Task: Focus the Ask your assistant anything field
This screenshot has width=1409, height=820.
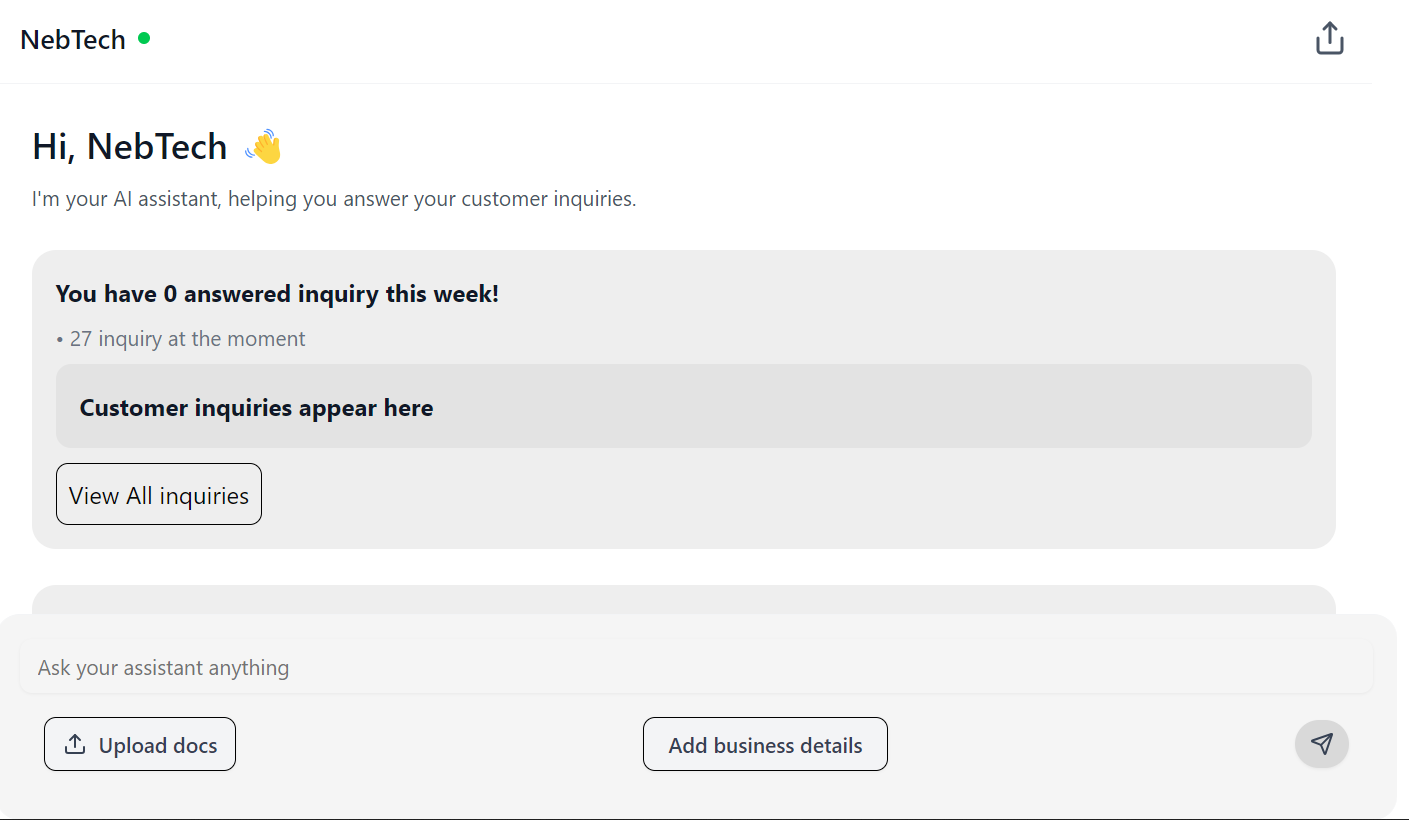Action: coord(696,667)
